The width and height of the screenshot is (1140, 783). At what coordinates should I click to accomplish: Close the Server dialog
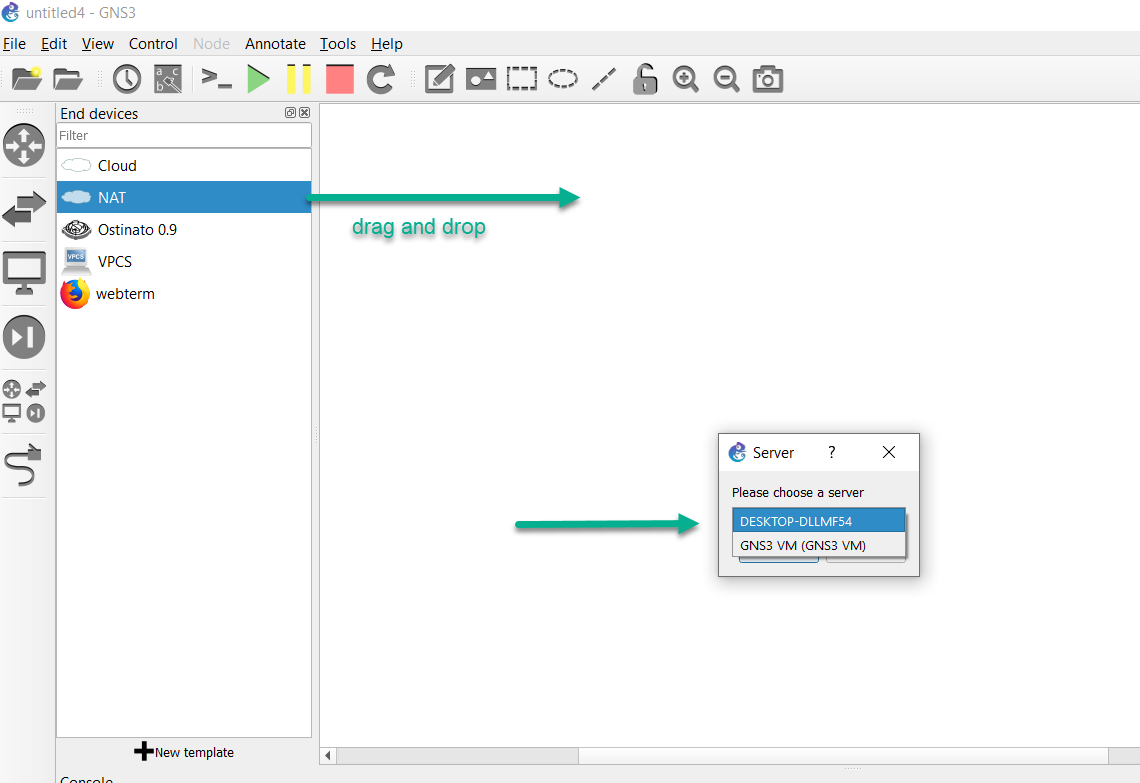[888, 452]
